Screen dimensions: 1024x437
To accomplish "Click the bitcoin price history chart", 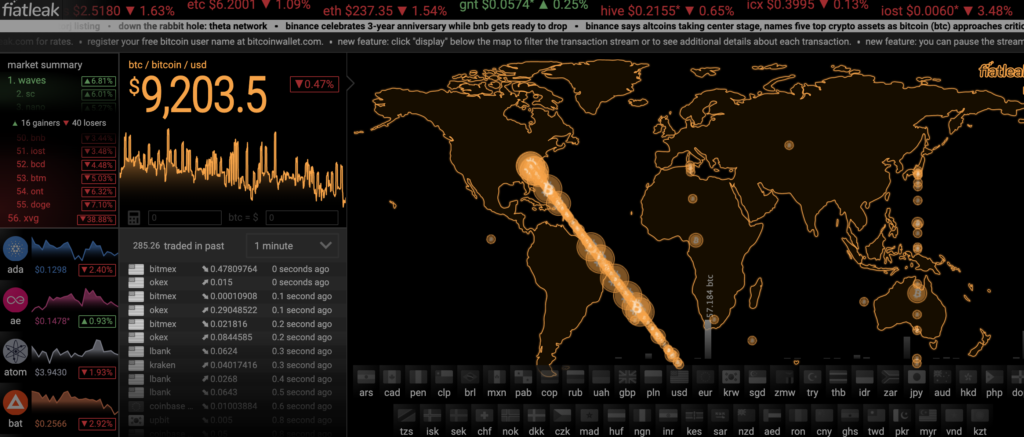I will coord(232,168).
